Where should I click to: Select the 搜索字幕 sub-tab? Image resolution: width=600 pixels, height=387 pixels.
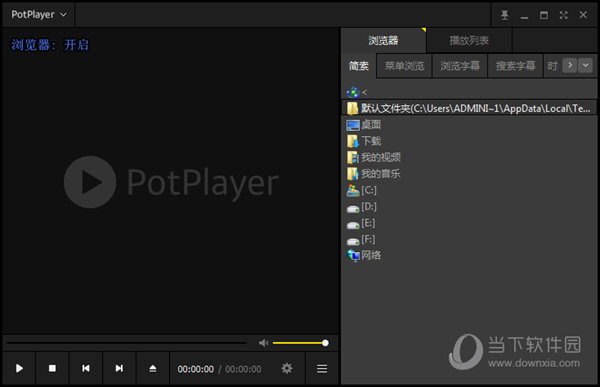point(515,66)
